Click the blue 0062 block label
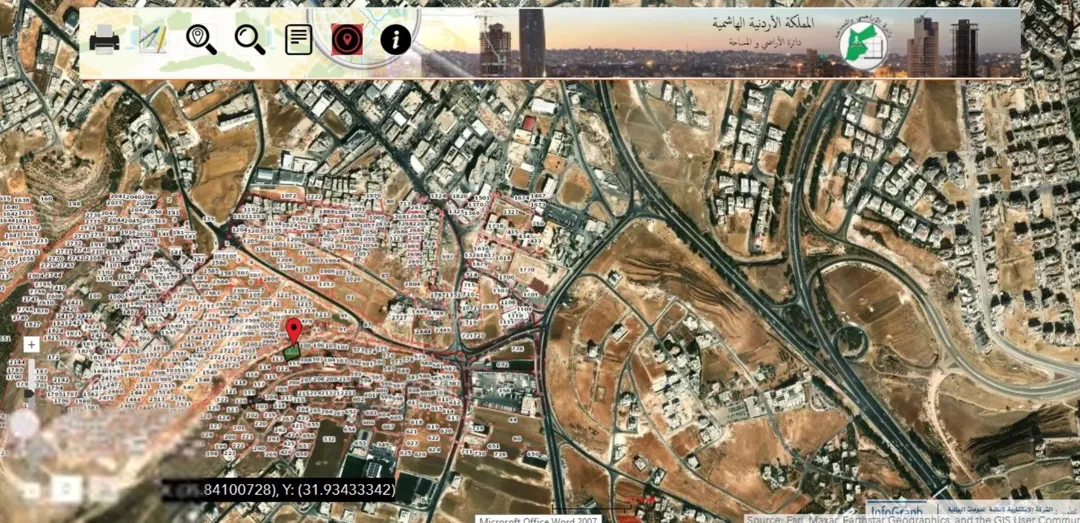This screenshot has width=1080, height=523. click(270, 325)
